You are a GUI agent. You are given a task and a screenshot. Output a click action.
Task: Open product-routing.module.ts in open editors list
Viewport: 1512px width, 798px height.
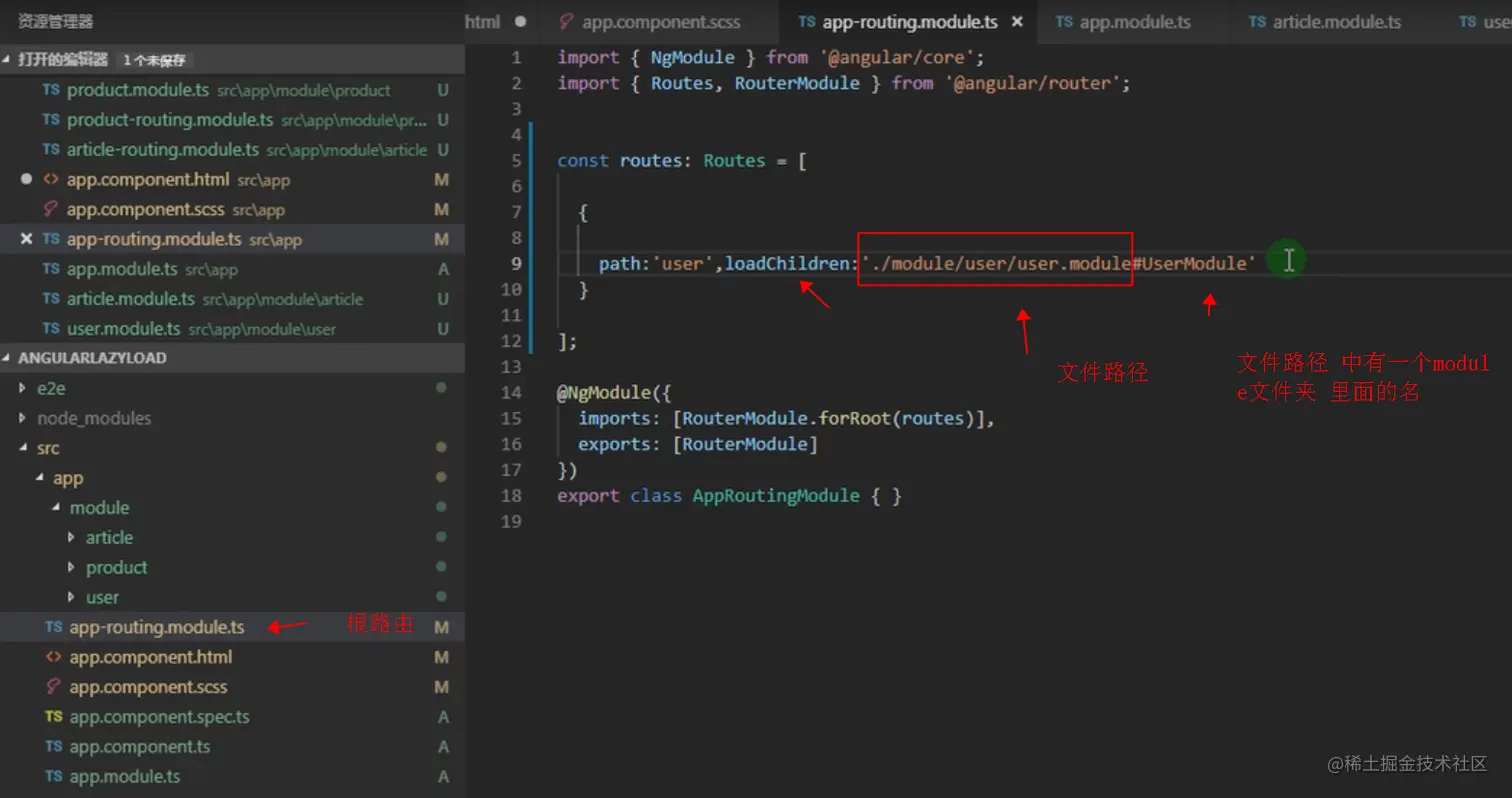pyautogui.click(x=232, y=120)
